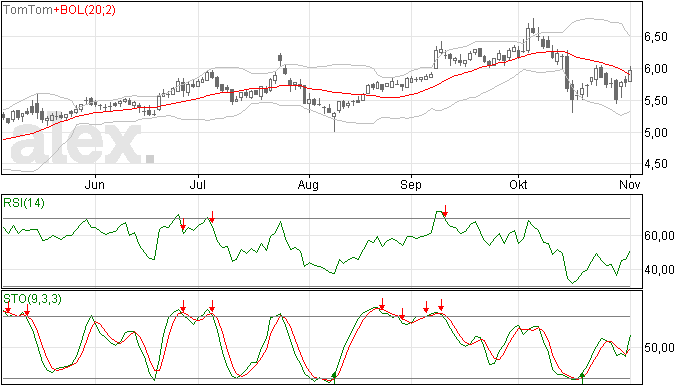Screen dimensions: 690x387
Task: Click the 60,00 RSI axis value
Action: pos(659,236)
